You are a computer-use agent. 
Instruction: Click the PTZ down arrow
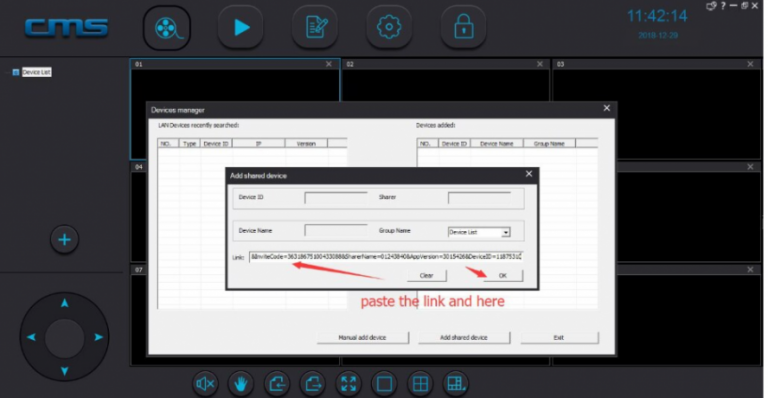[65, 371]
